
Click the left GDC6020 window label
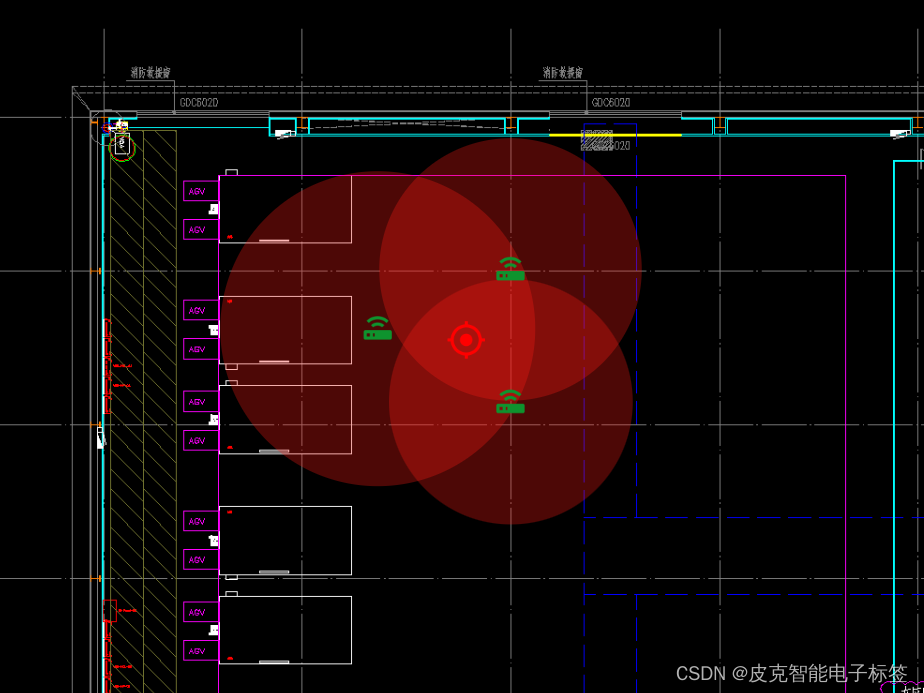coord(199,103)
